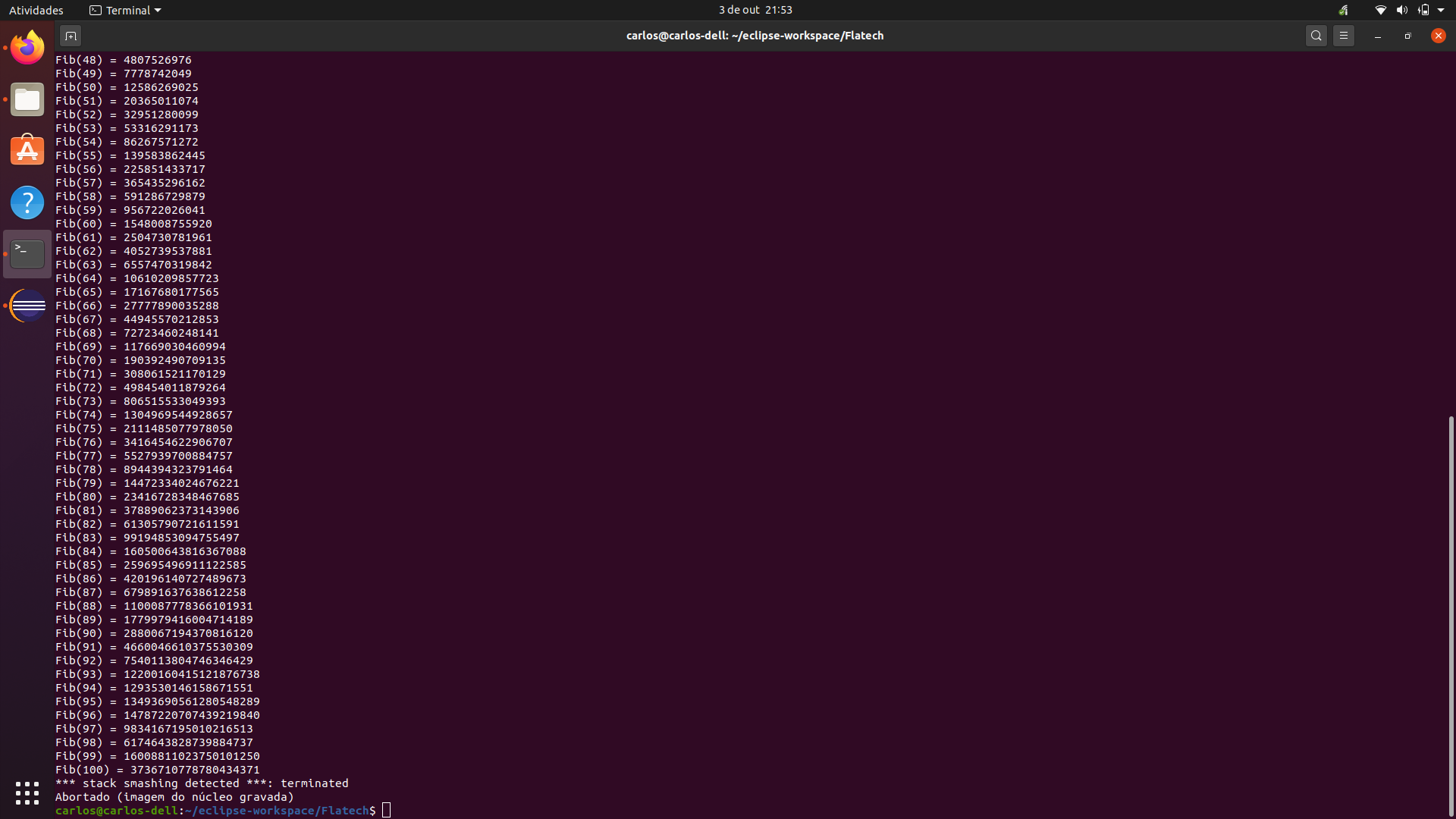The image size is (1456, 819).
Task: Expand the system status menu arrow
Action: (1441, 10)
